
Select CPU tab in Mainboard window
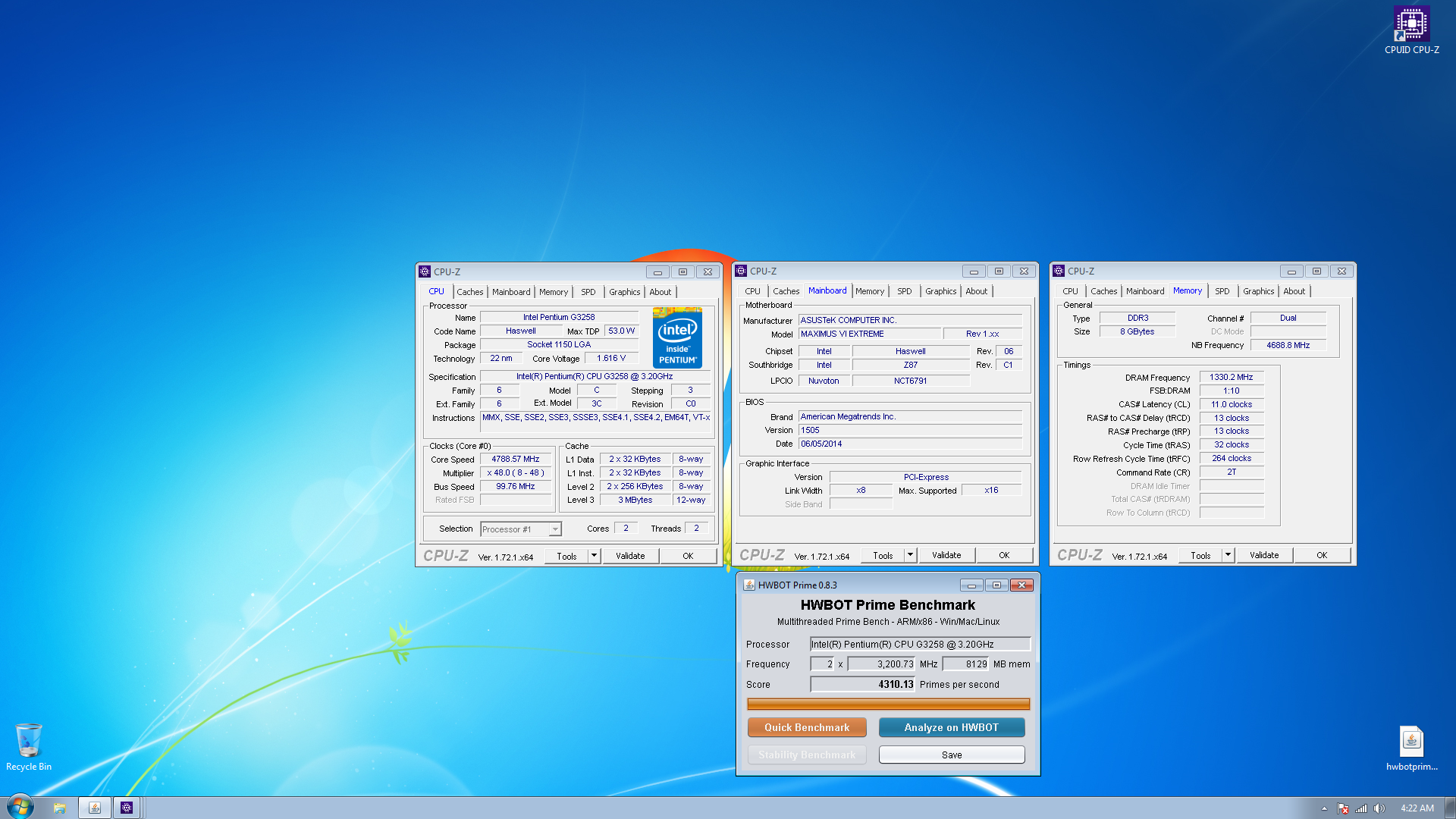click(752, 291)
